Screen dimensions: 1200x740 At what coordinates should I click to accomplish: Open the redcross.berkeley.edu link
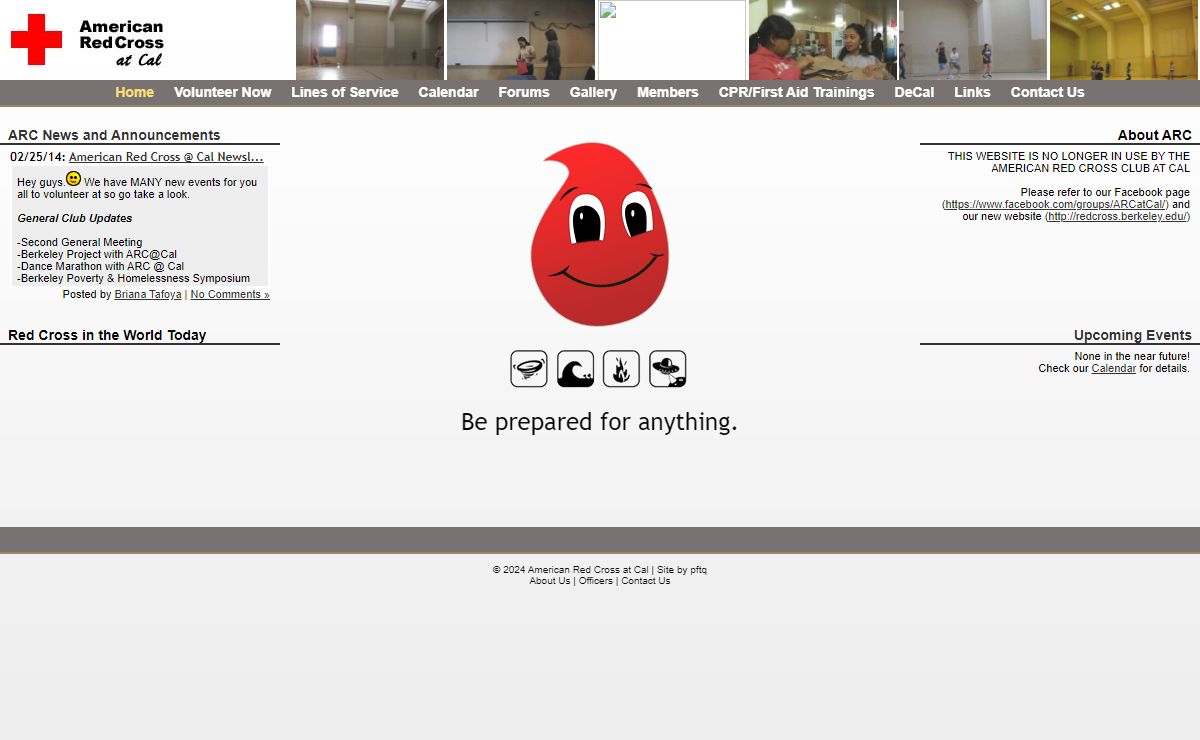pyautogui.click(x=1117, y=217)
